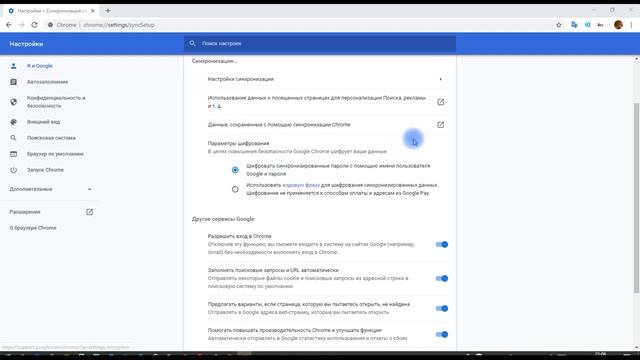Click the Синхронизация heading text

(x=214, y=61)
